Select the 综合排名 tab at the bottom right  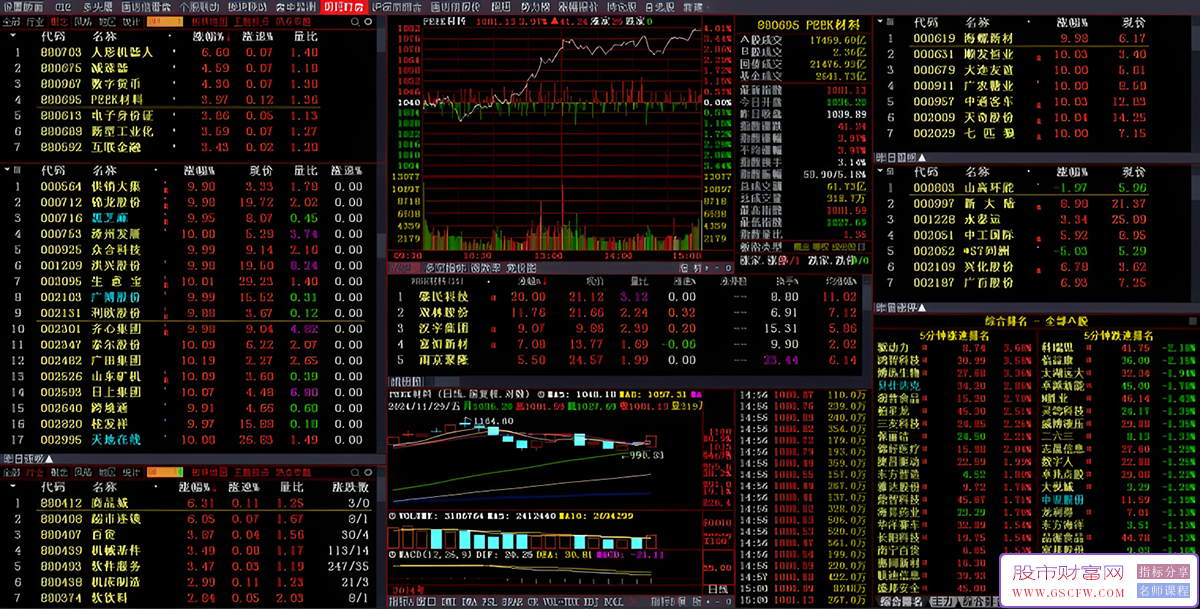pyautogui.click(x=903, y=602)
